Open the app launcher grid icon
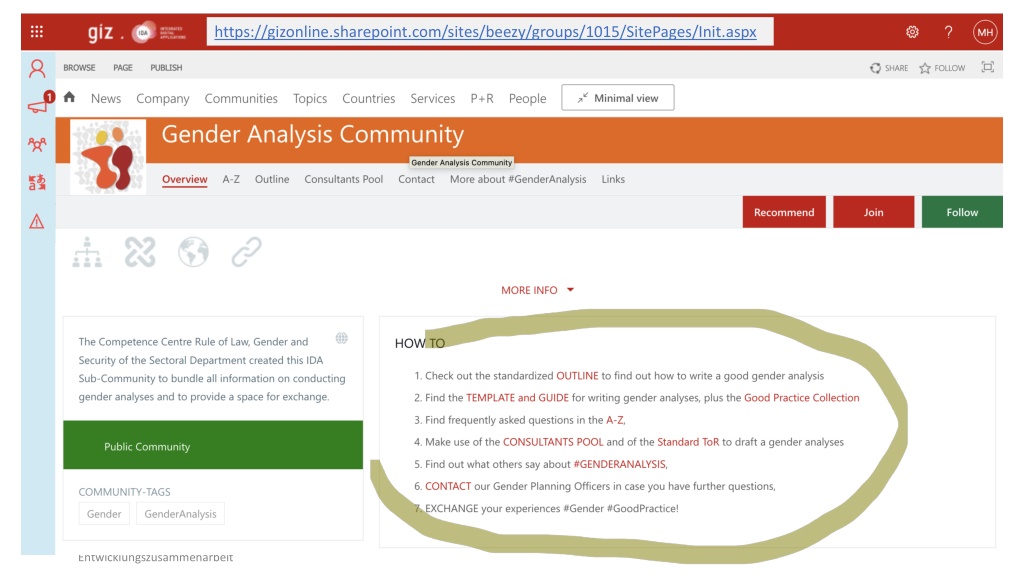1024x576 pixels. click(x=37, y=31)
